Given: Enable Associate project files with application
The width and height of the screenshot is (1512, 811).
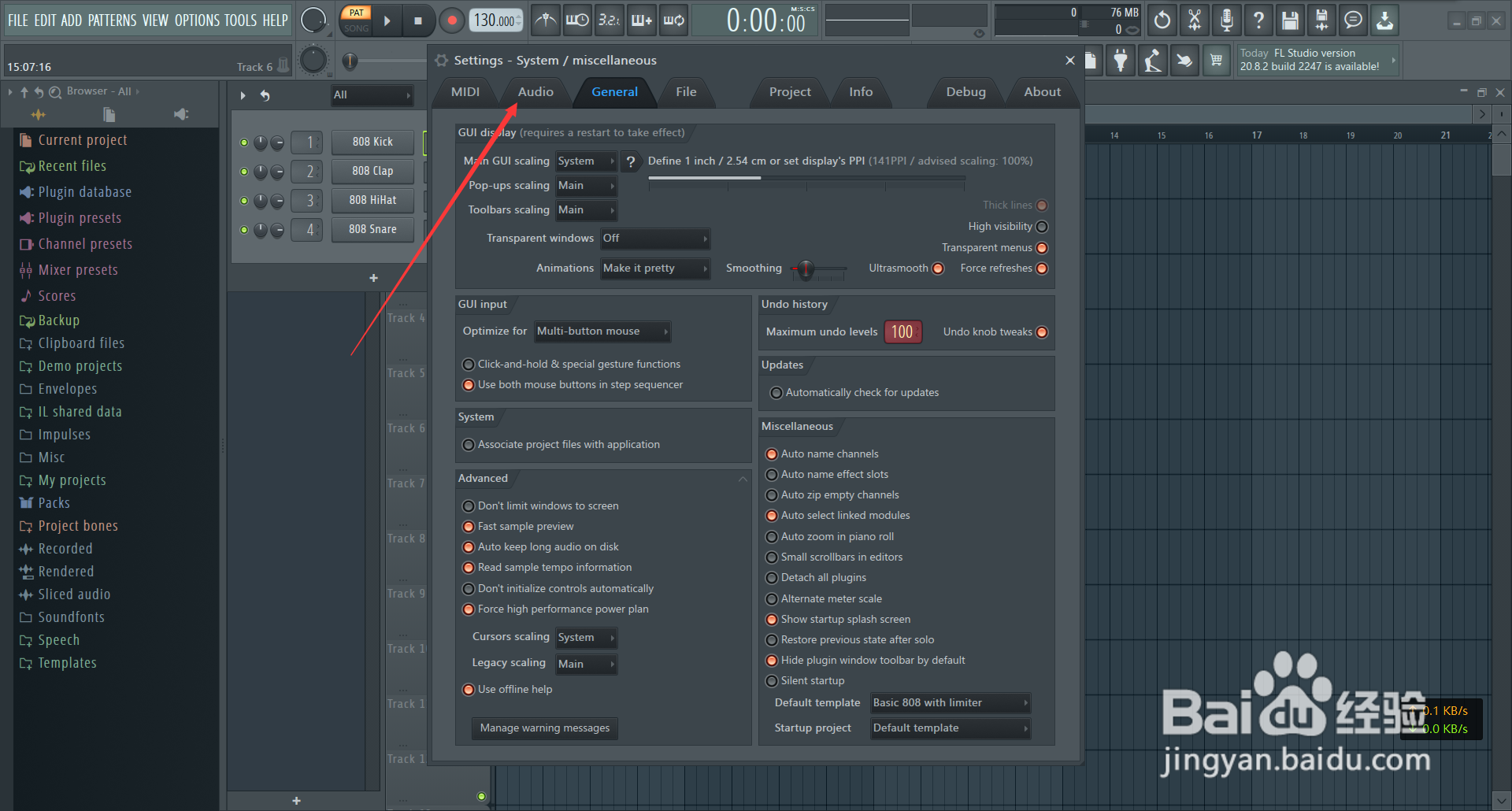Looking at the screenshot, I should pos(469,445).
